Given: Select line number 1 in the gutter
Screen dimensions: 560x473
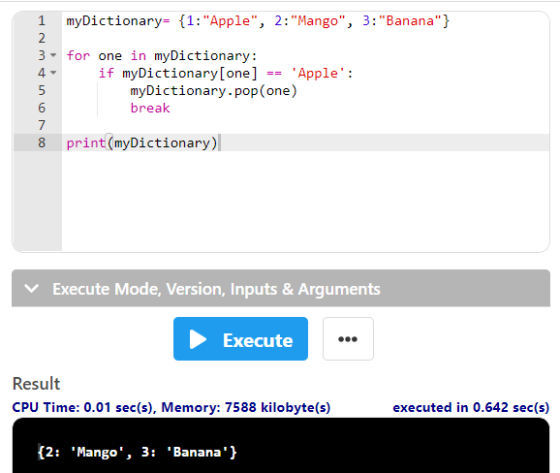Looking at the screenshot, I should click(42, 21).
